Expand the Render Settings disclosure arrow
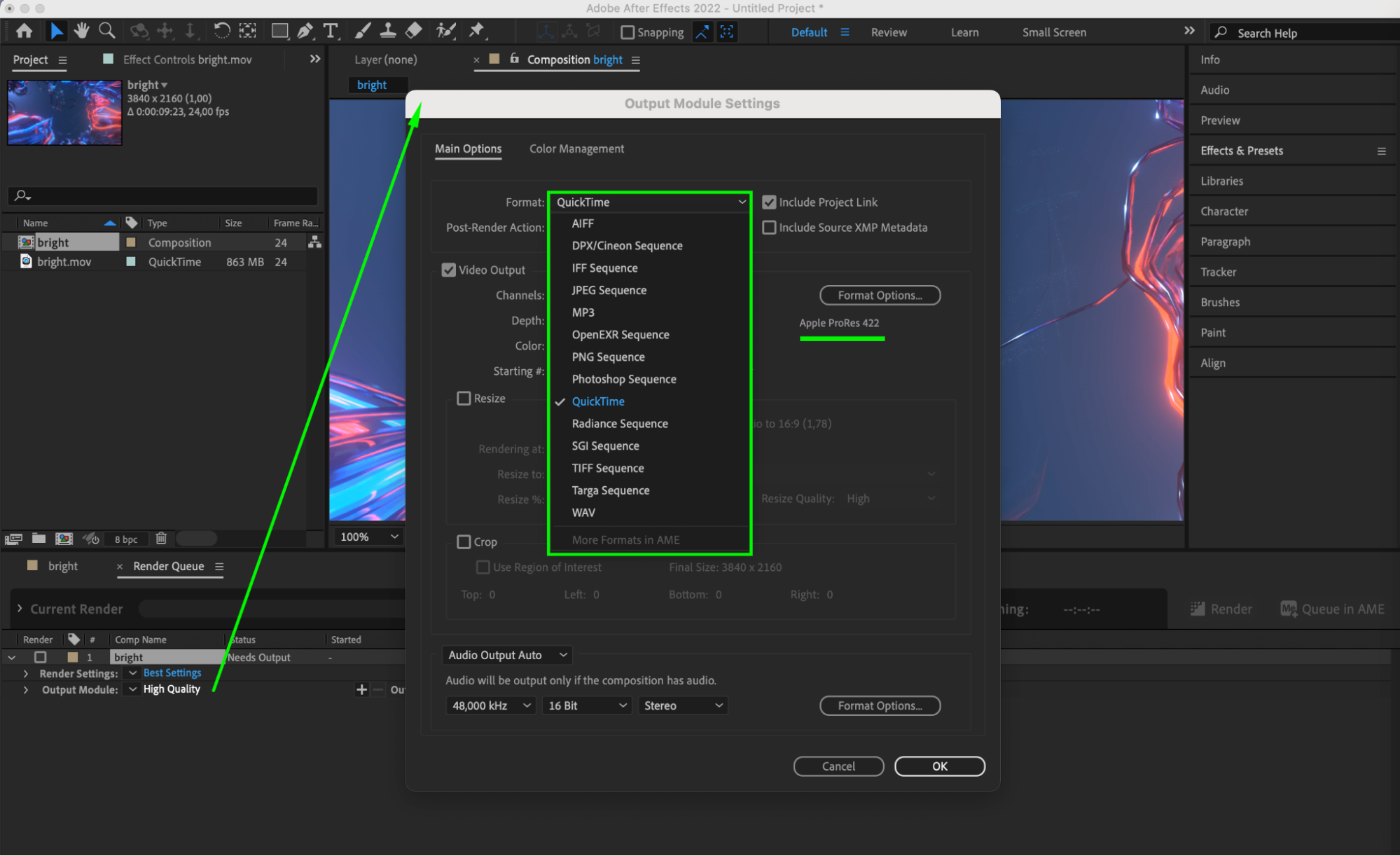Viewport: 1400px width, 856px height. (26, 673)
